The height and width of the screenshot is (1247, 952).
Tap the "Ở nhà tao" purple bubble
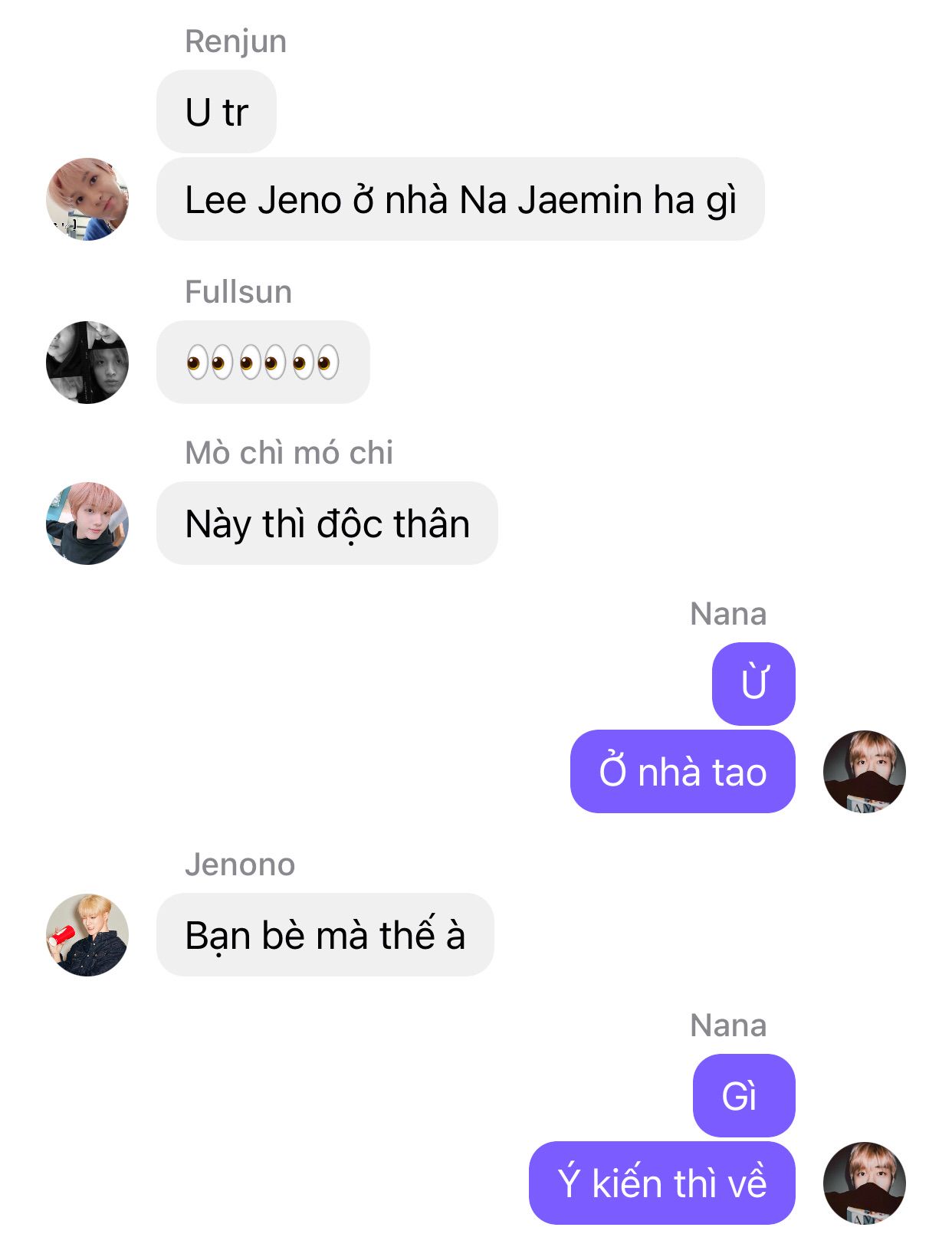coord(683,772)
